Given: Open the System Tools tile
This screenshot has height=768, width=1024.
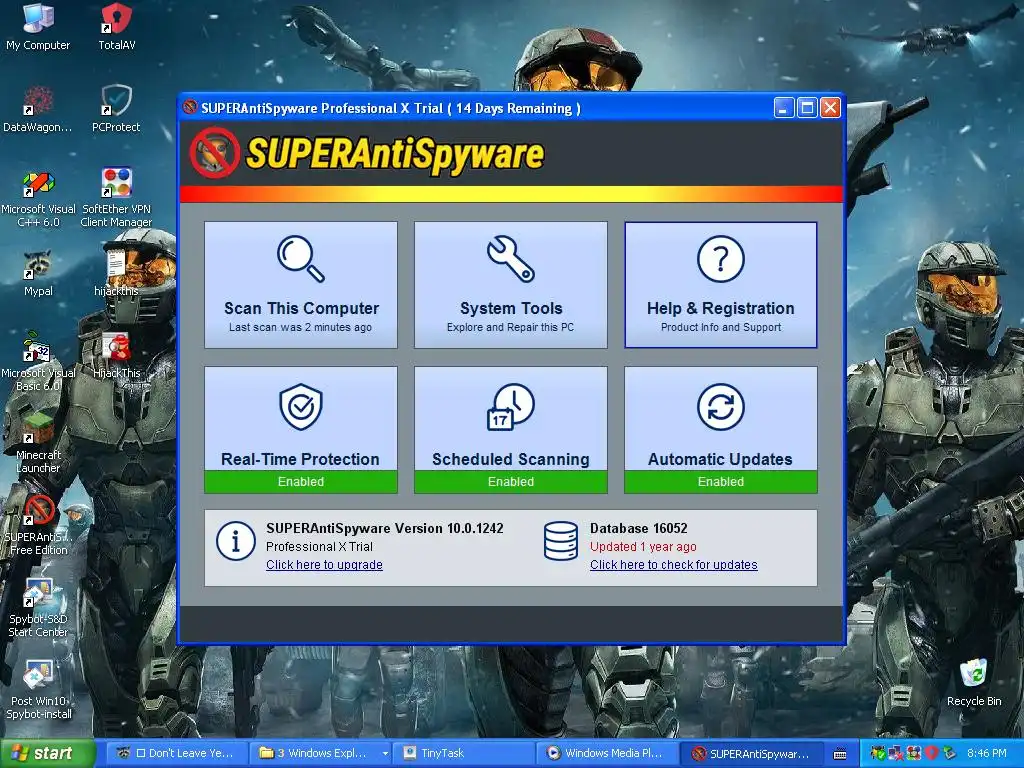Looking at the screenshot, I should 511,285.
